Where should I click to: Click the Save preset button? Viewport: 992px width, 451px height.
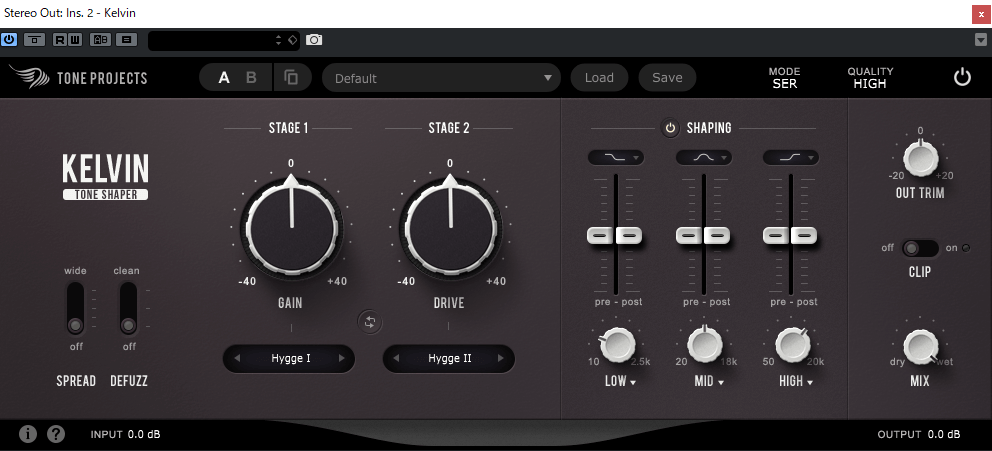tap(667, 78)
